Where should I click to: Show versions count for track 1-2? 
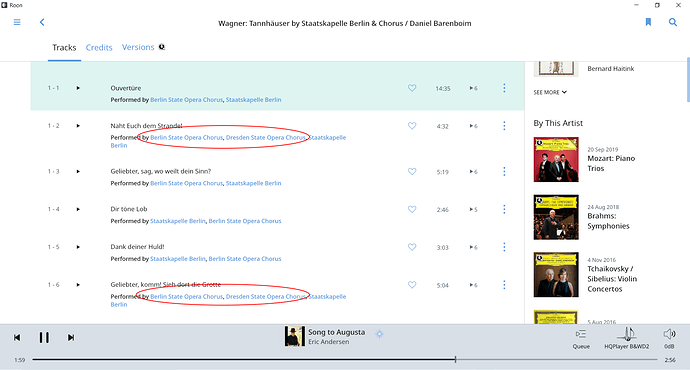tap(473, 126)
